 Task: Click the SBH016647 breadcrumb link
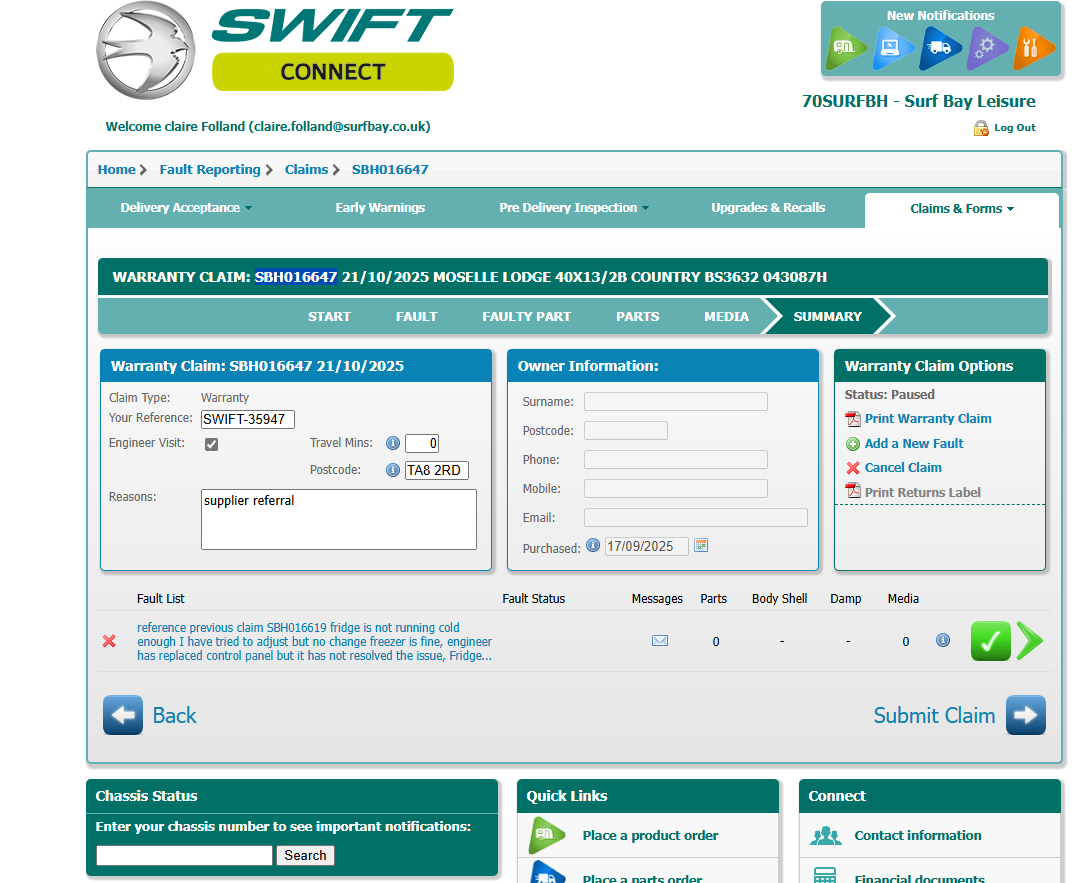coord(390,170)
